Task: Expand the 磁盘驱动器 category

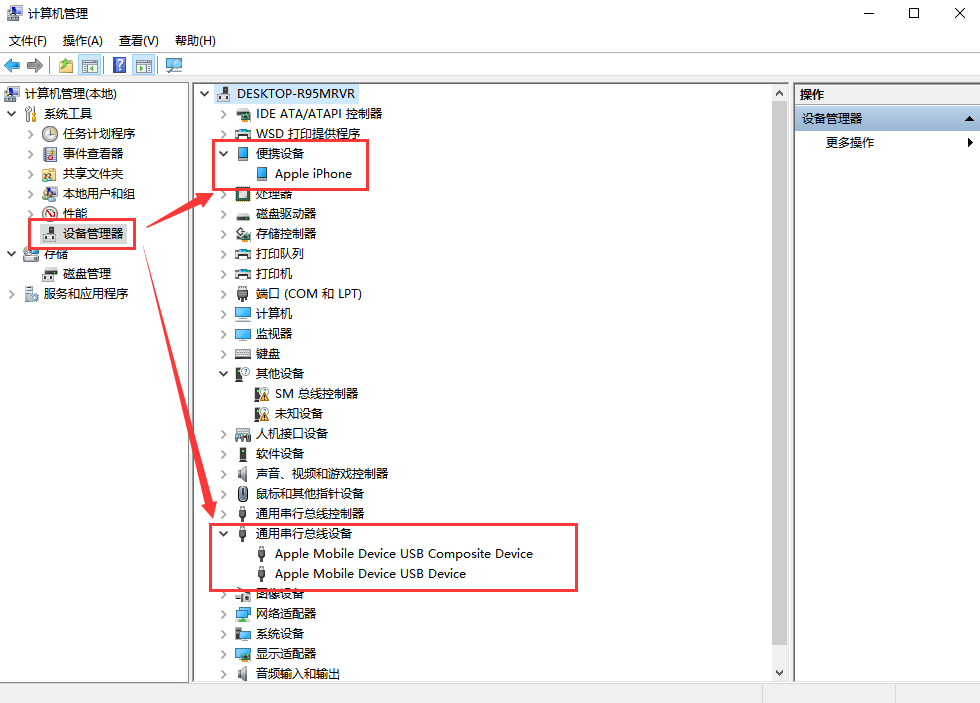Action: click(x=224, y=214)
